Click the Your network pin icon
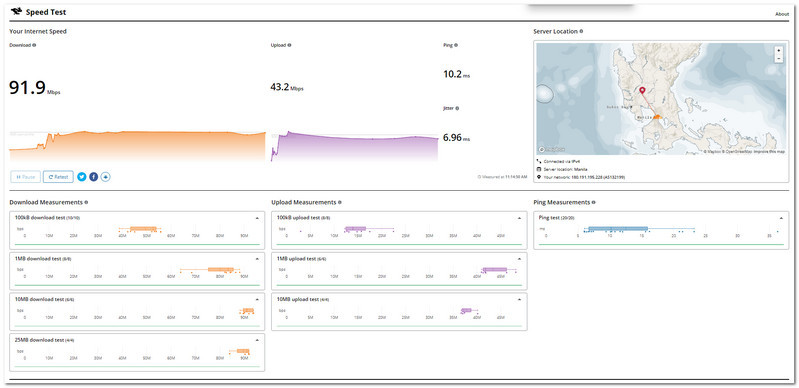The width and height of the screenshot is (799, 388). [539, 177]
